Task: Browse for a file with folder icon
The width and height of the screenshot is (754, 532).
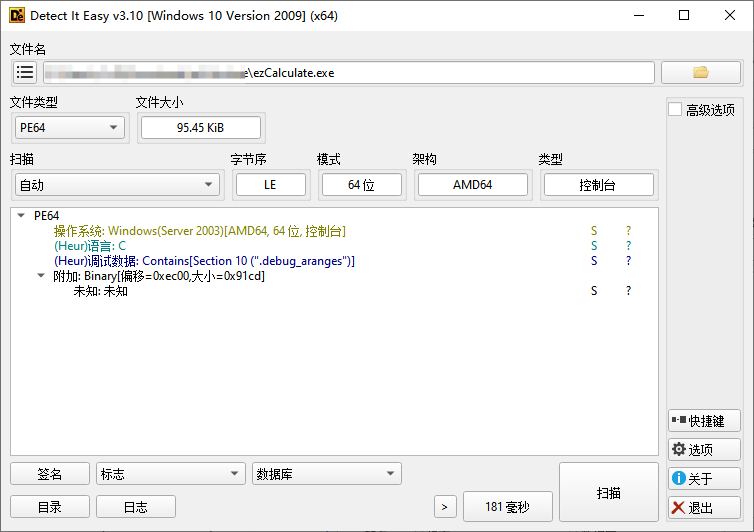Action: coord(701,73)
